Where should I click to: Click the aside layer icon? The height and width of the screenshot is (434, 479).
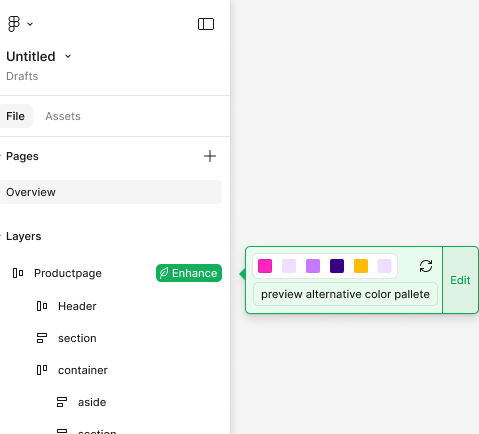click(x=62, y=402)
